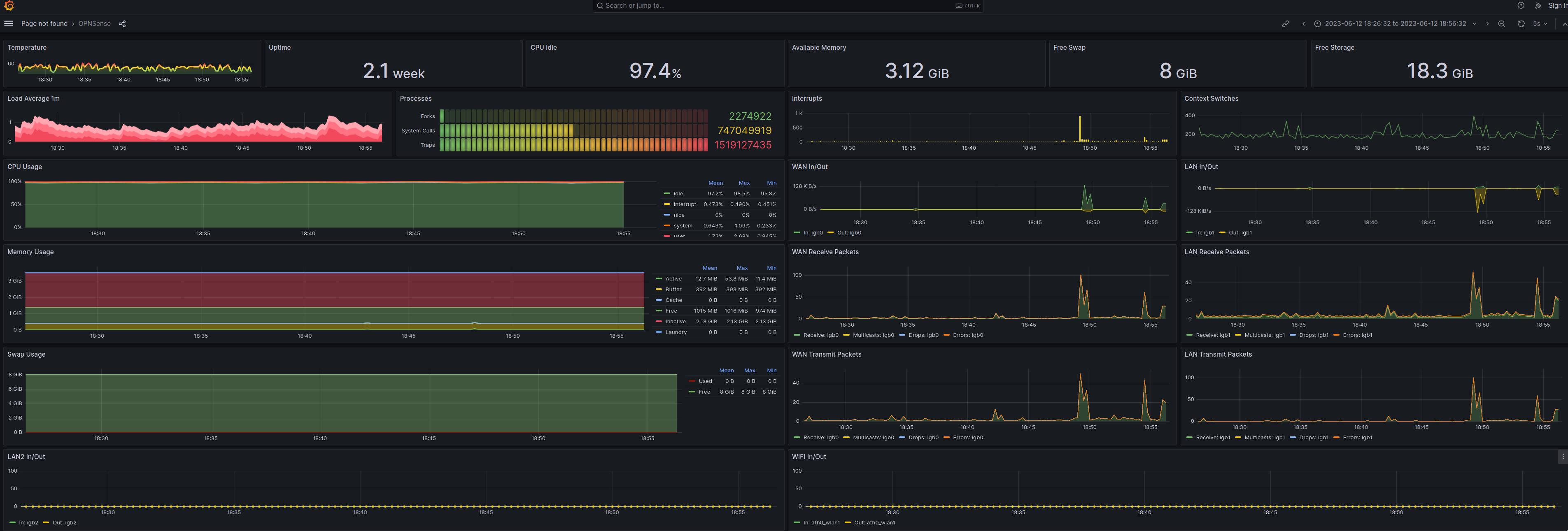Open the help question mark icon

tap(1521, 5)
